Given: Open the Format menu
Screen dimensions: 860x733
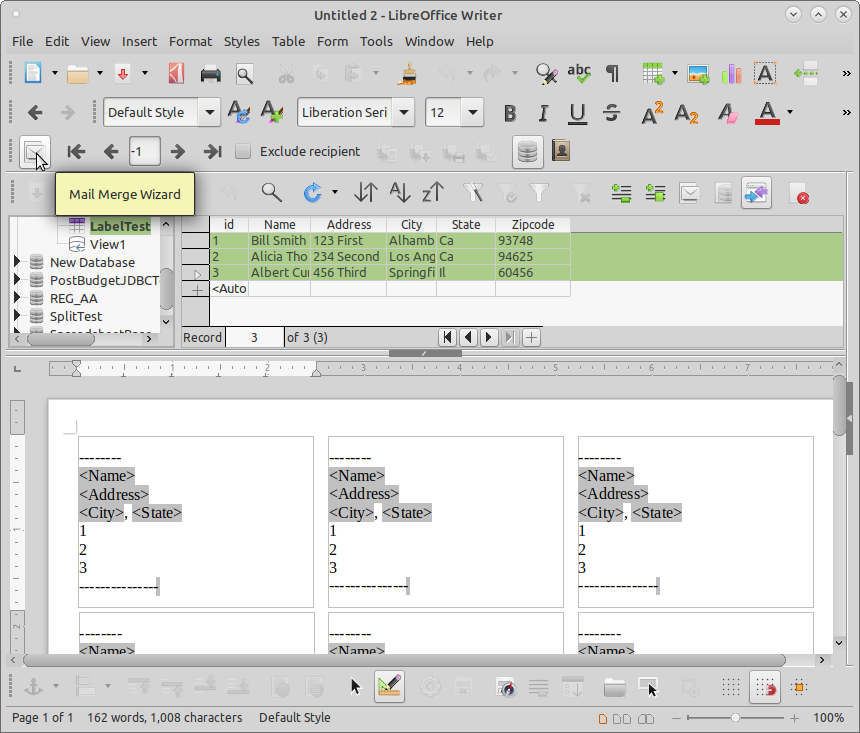Looking at the screenshot, I should pyautogui.click(x=190, y=41).
